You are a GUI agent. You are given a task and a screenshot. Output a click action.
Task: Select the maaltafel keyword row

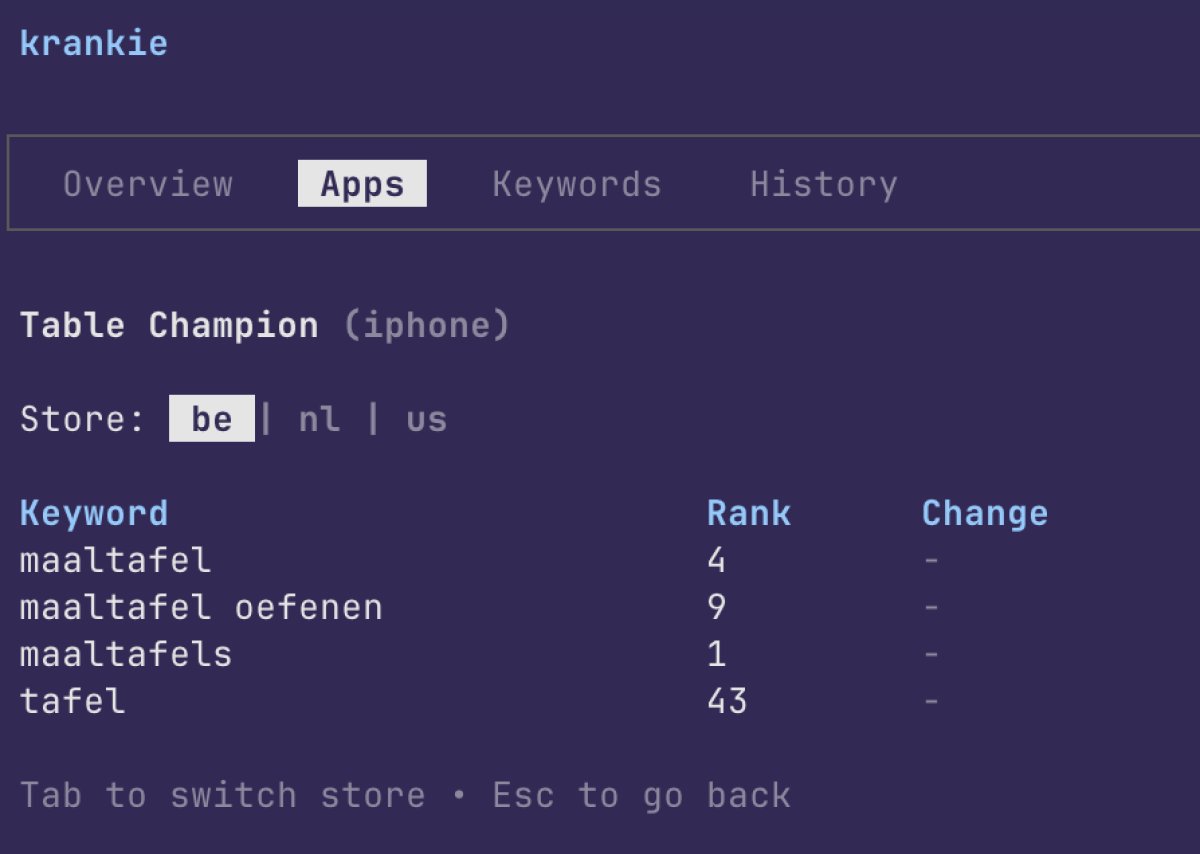(114, 560)
